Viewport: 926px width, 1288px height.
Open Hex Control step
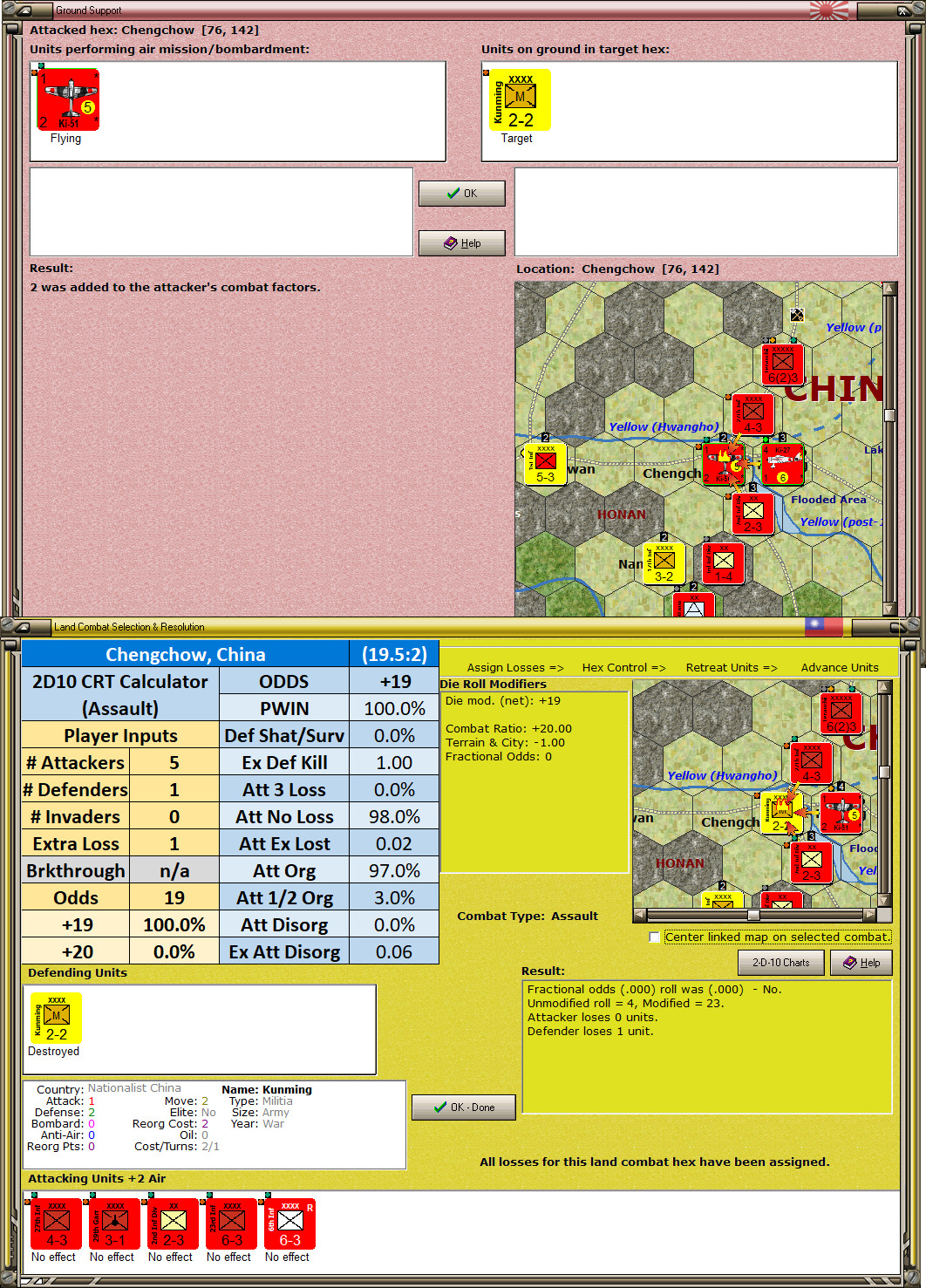click(x=623, y=667)
